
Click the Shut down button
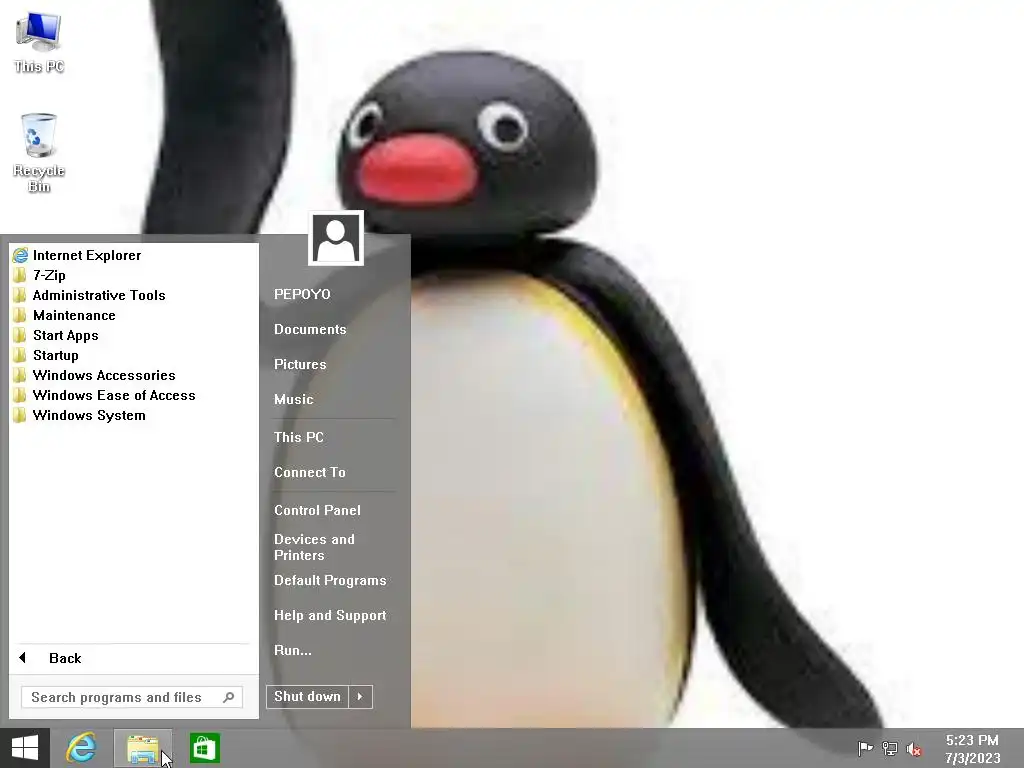coord(308,697)
